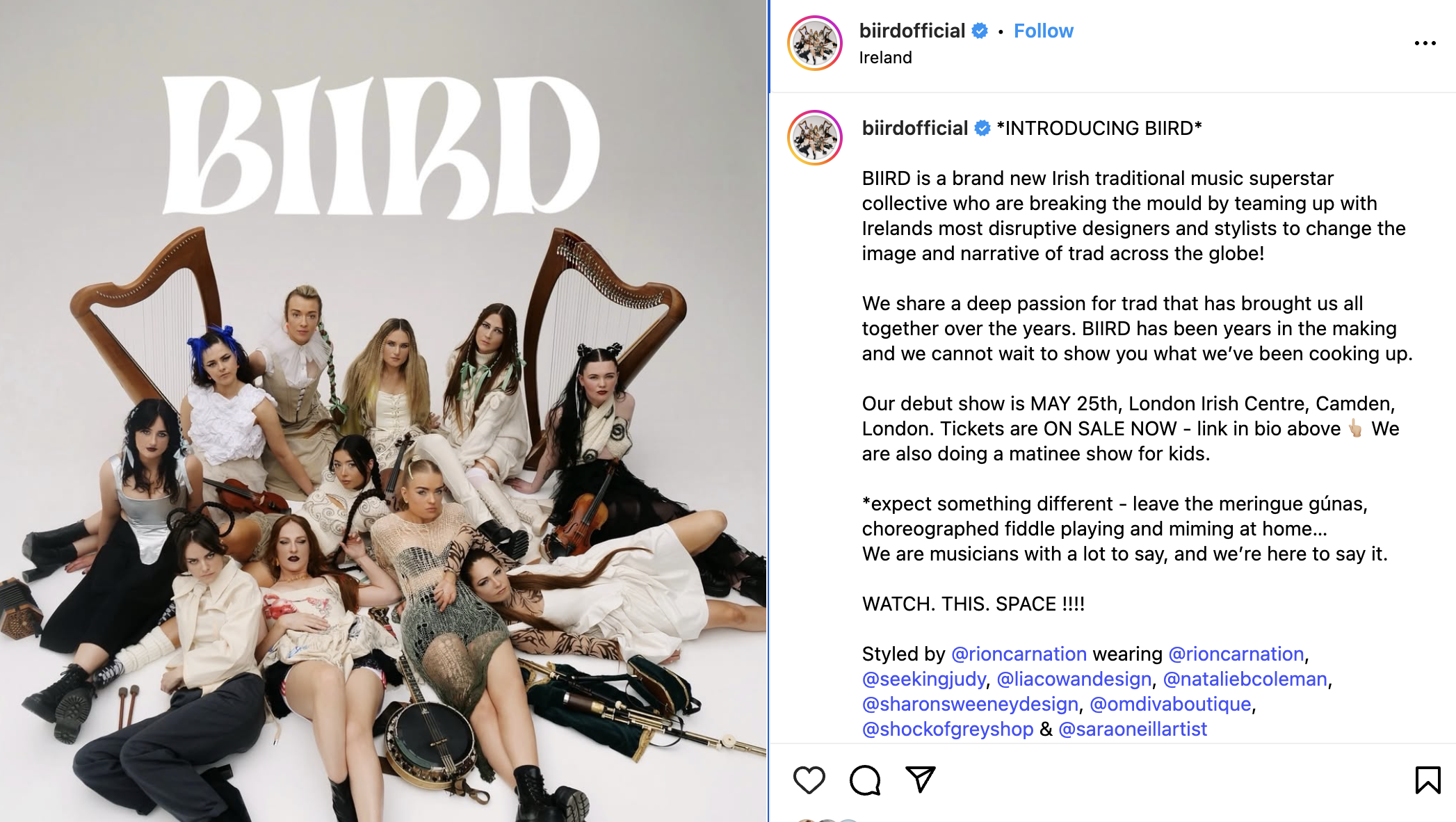Open the @shockofgreyshop mention
Image resolution: width=1456 pixels, height=822 pixels.
(948, 729)
